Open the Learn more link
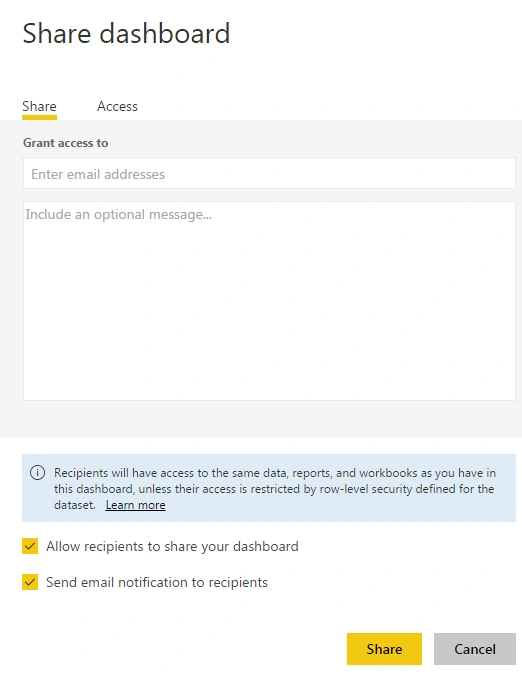 [135, 505]
